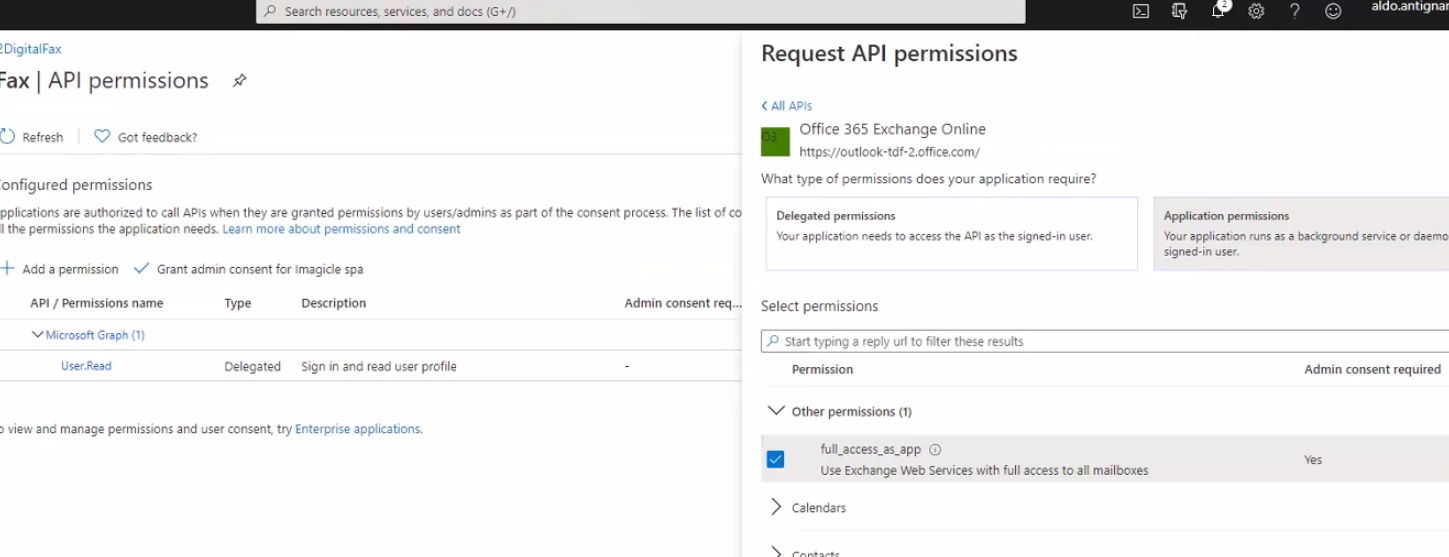Refresh the configured permissions list
Image resolution: width=1449 pixels, height=557 pixels.
tap(32, 137)
